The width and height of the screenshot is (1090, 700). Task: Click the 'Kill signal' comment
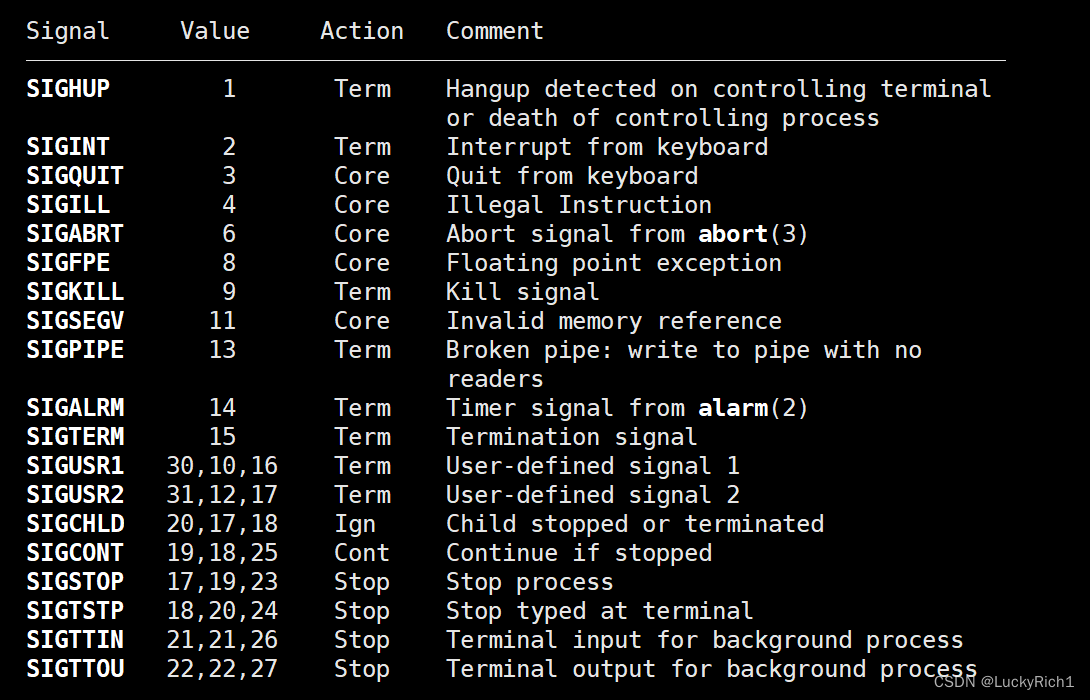coord(522,293)
